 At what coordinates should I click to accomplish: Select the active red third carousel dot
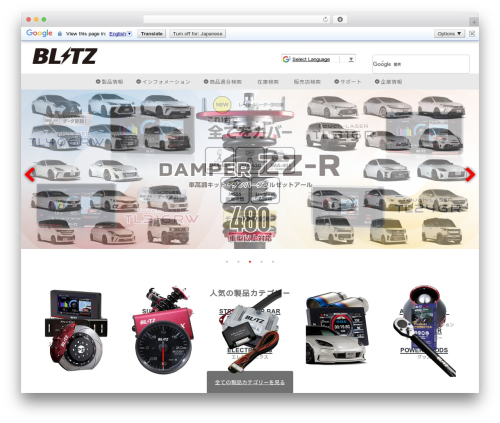pyautogui.click(x=250, y=262)
